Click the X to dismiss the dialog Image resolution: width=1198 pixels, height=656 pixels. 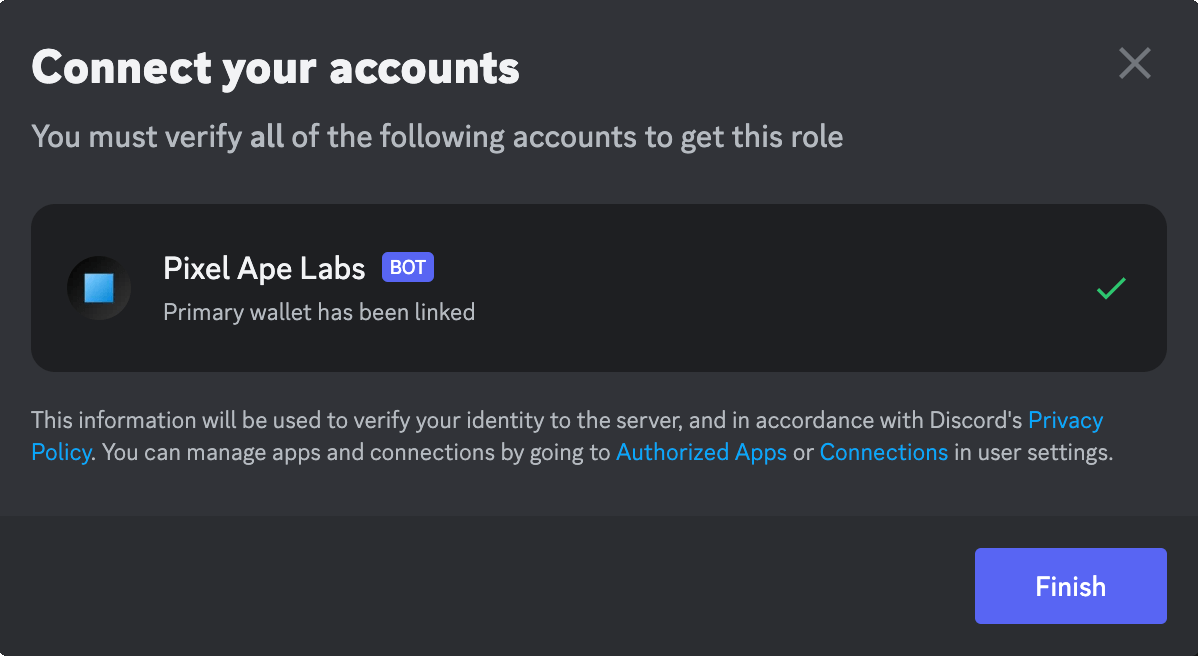coord(1135,63)
